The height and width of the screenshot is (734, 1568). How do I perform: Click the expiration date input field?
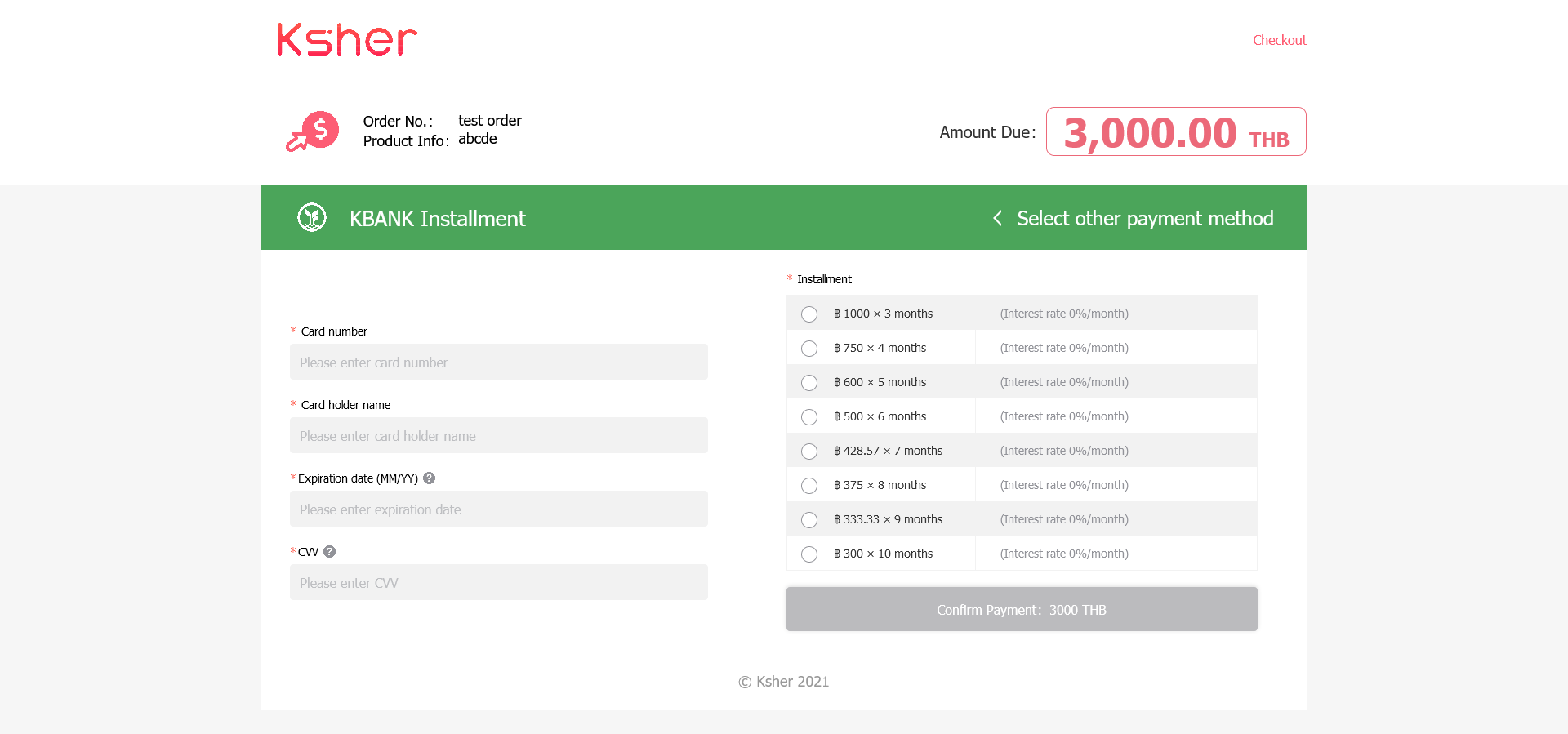point(499,509)
